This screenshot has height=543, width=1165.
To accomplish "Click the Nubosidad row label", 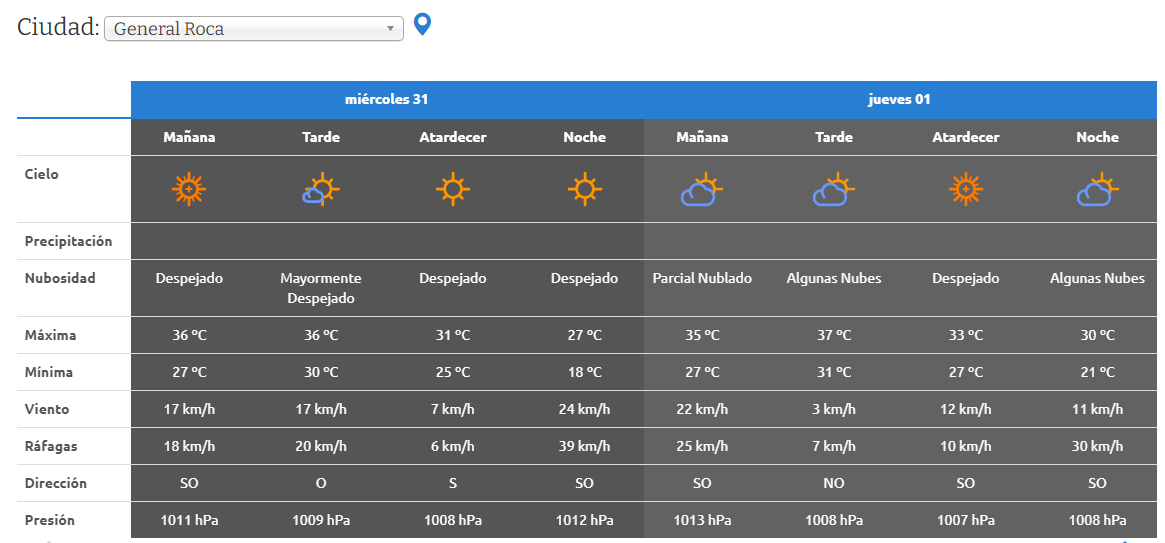I will (x=60, y=279).
